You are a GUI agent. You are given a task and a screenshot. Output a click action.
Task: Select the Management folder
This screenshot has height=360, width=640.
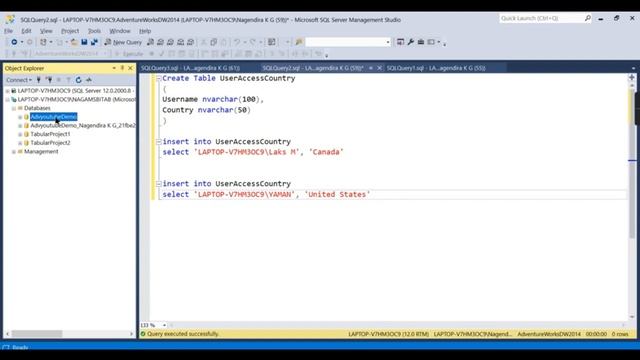pos(41,151)
